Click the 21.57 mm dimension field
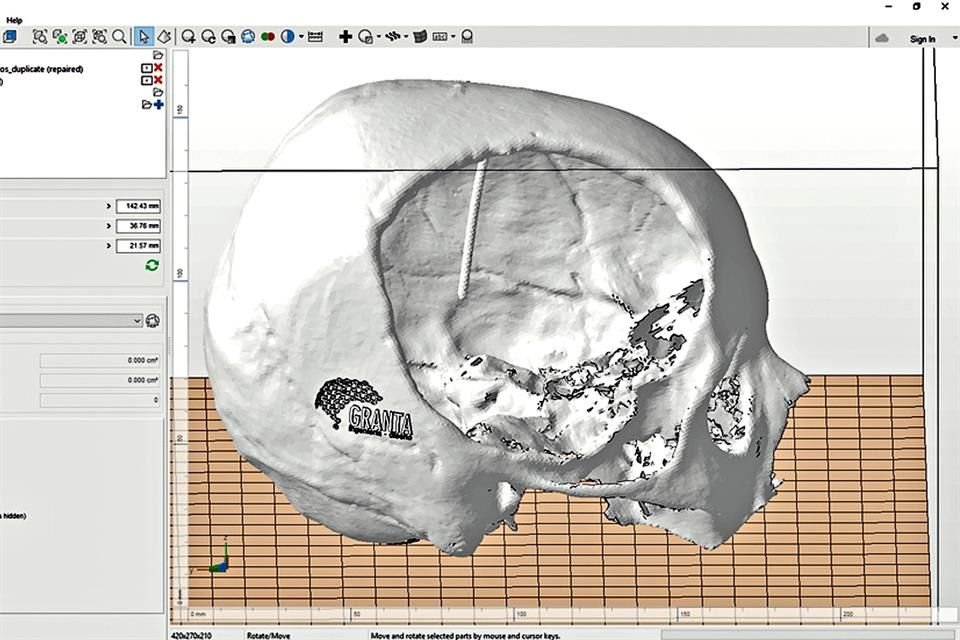The image size is (960, 640). [x=138, y=246]
